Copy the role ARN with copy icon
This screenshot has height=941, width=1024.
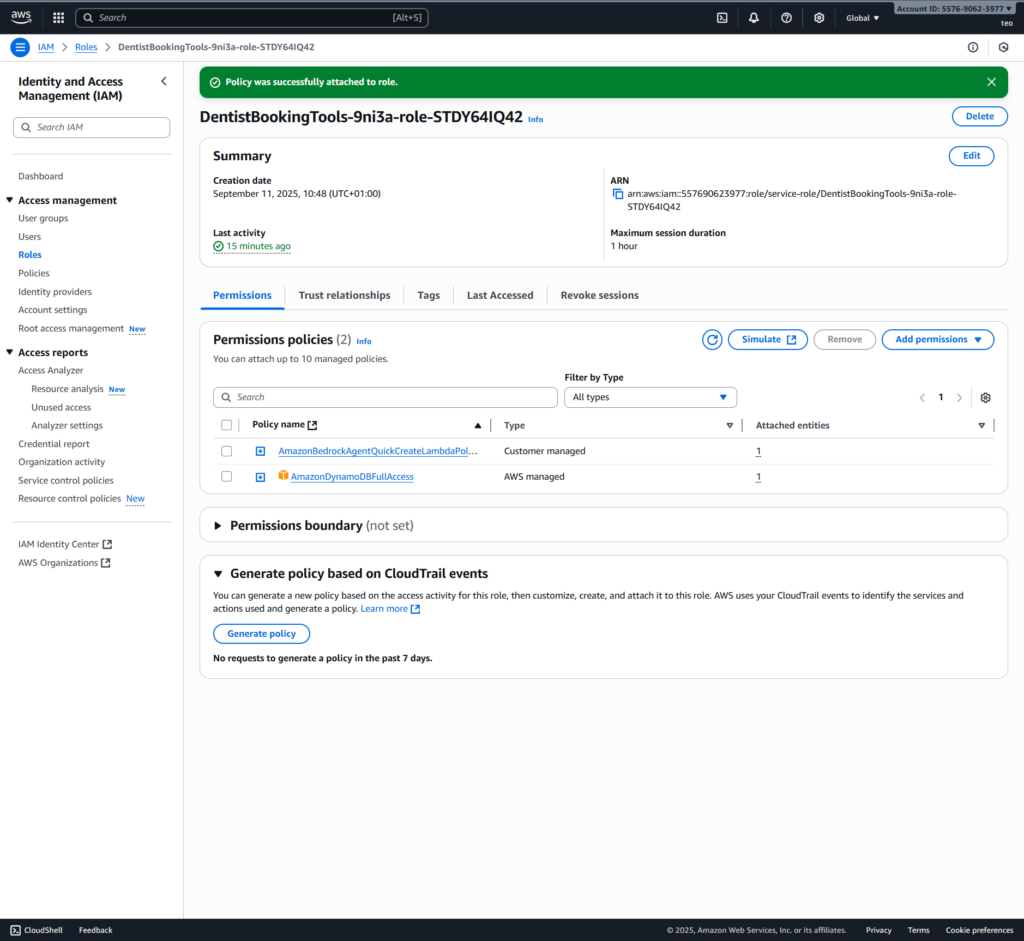coord(618,194)
